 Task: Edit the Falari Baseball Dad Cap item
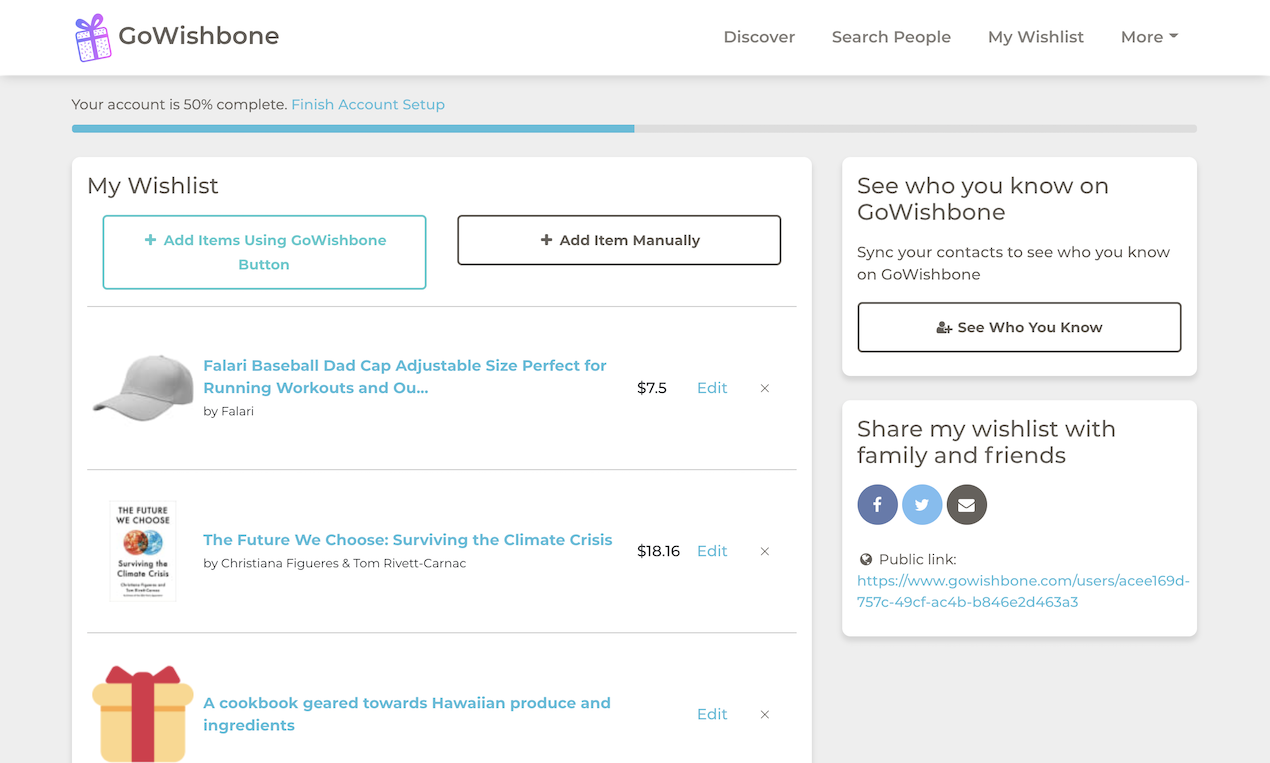pyautogui.click(x=712, y=388)
